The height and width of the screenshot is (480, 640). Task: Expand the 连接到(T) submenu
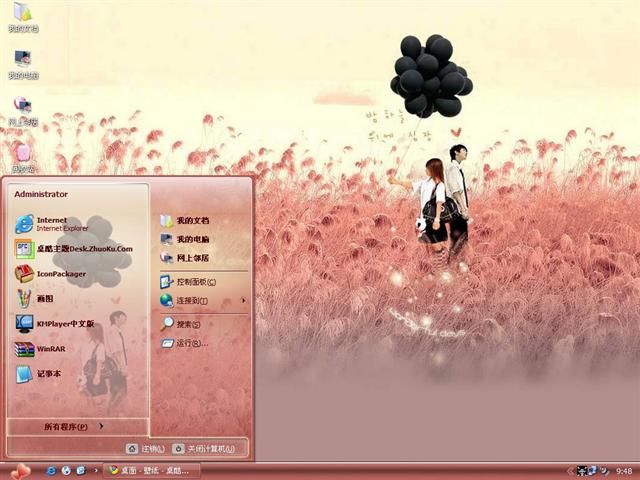tap(203, 301)
